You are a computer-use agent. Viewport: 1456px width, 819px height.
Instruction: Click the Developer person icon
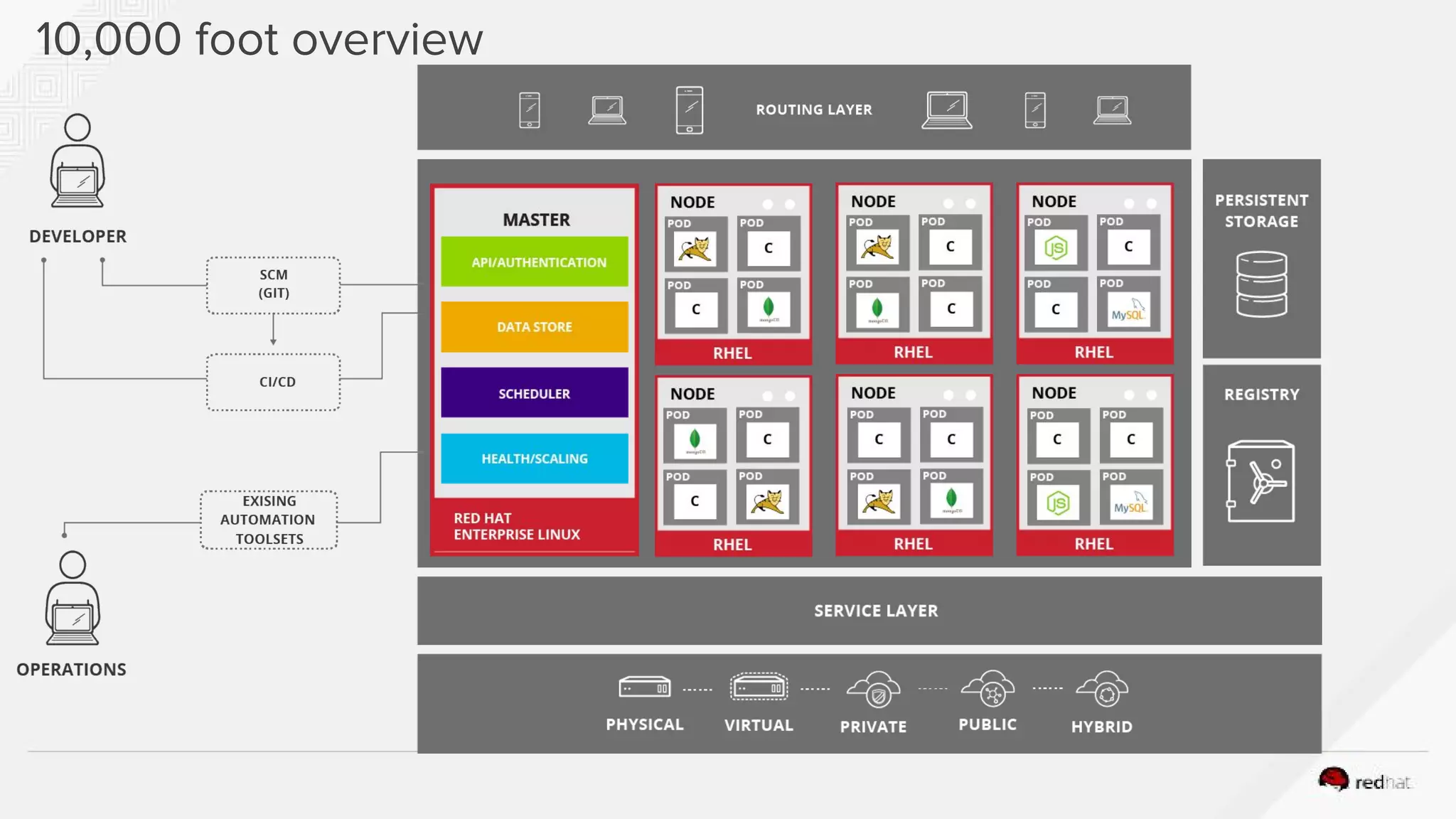(x=77, y=161)
